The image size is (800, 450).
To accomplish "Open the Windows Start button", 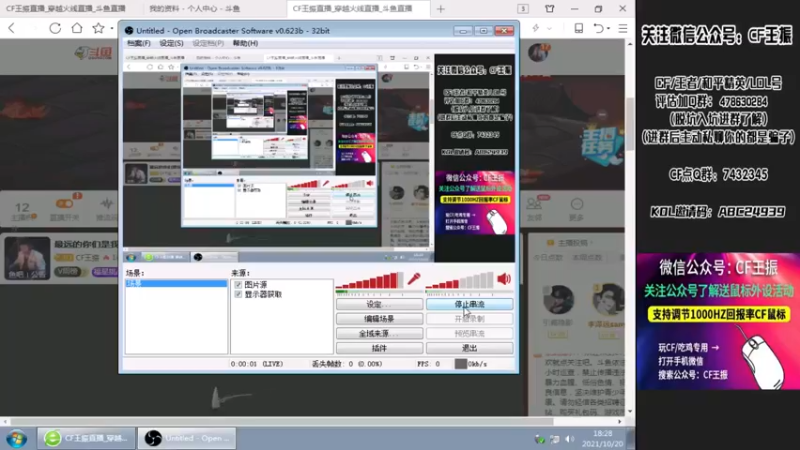I will tap(16, 438).
